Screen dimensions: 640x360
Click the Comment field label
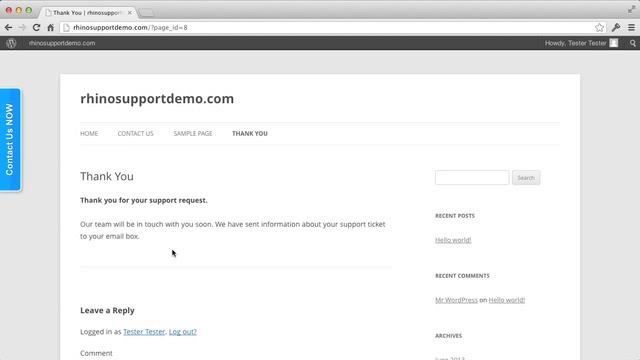click(96, 353)
